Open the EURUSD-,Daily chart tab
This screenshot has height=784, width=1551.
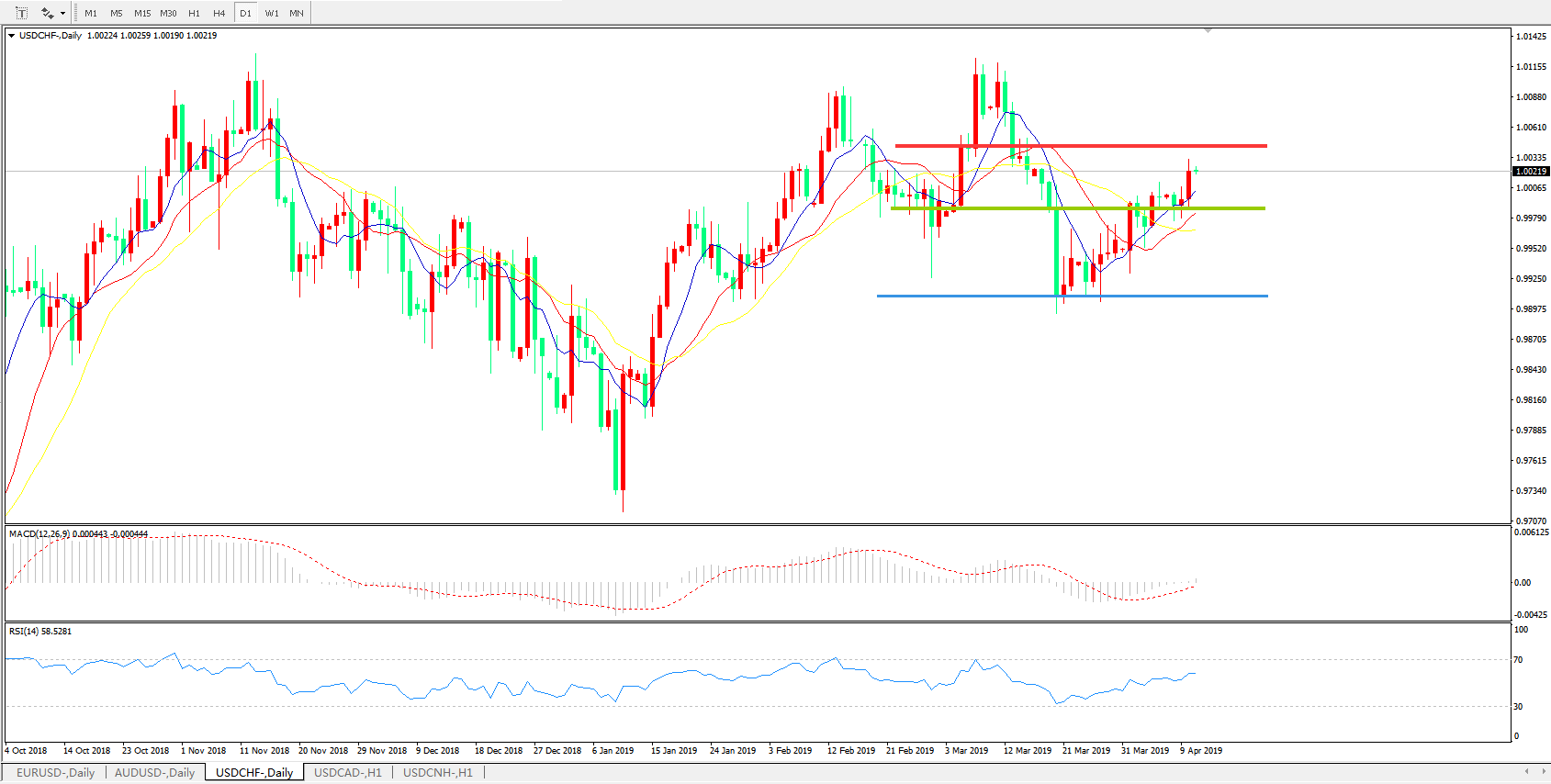pos(55,772)
